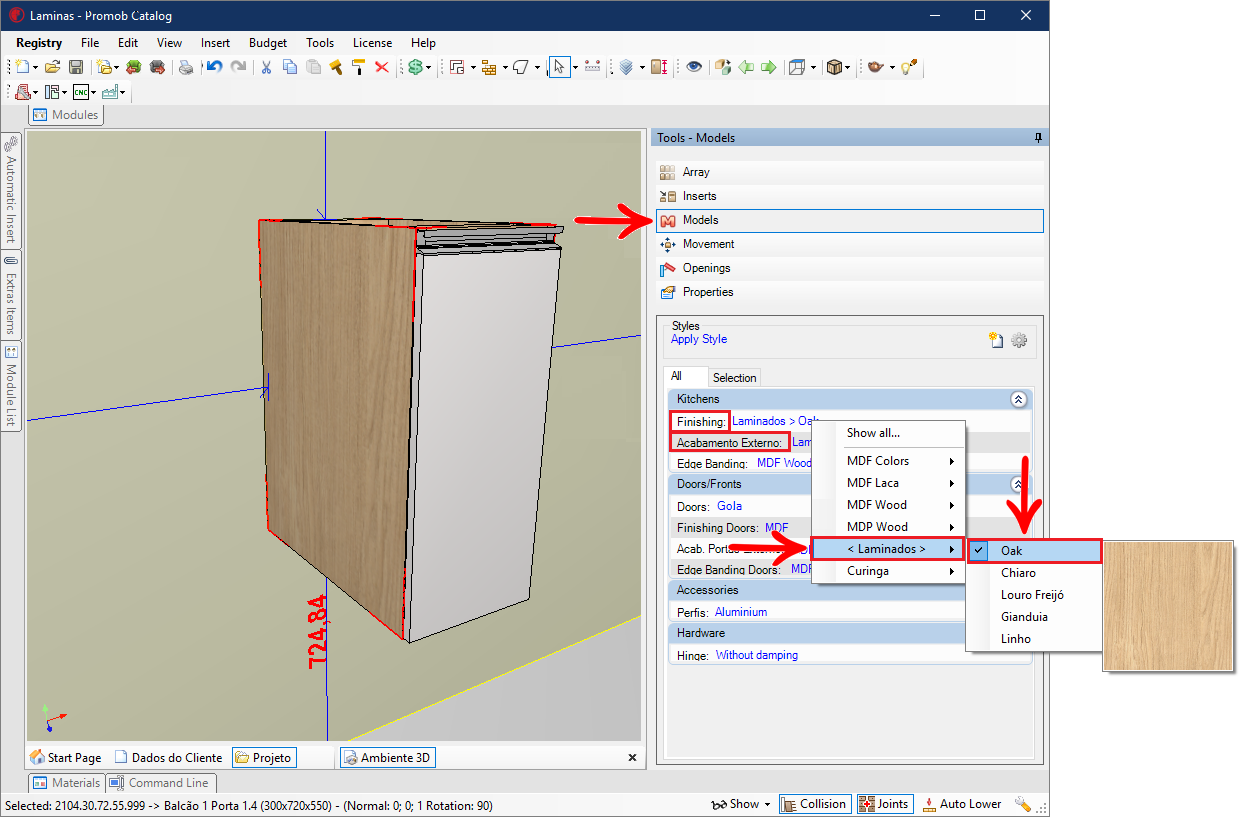This screenshot has height=817, width=1241.
Task: Cut selection with the scissors icon
Action: click(x=267, y=67)
